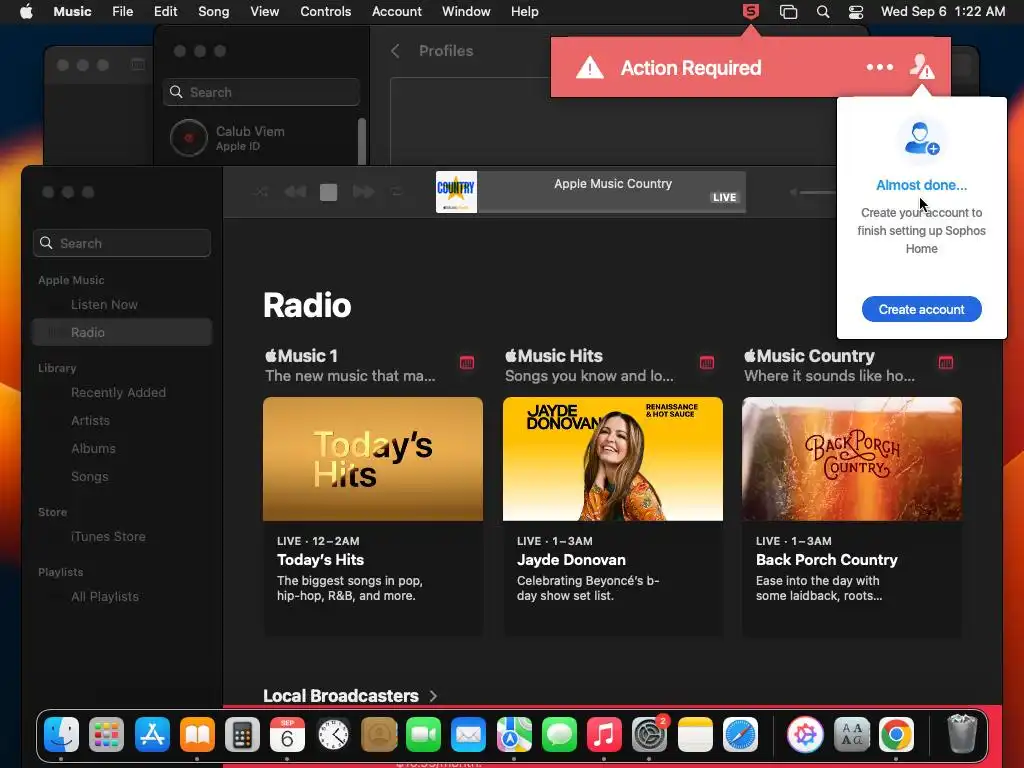Open Calculator from the Dock
This screenshot has width=1024, height=768.
tap(242, 735)
